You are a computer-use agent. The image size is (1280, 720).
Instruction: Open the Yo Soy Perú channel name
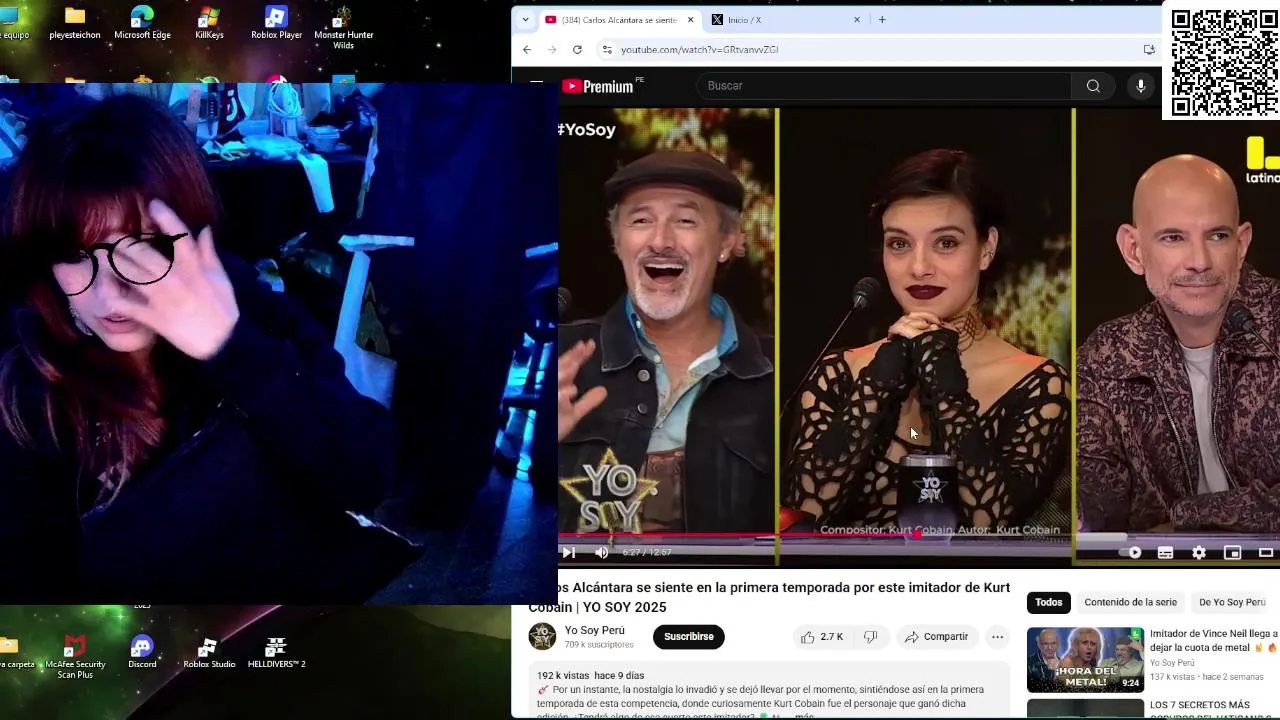594,630
